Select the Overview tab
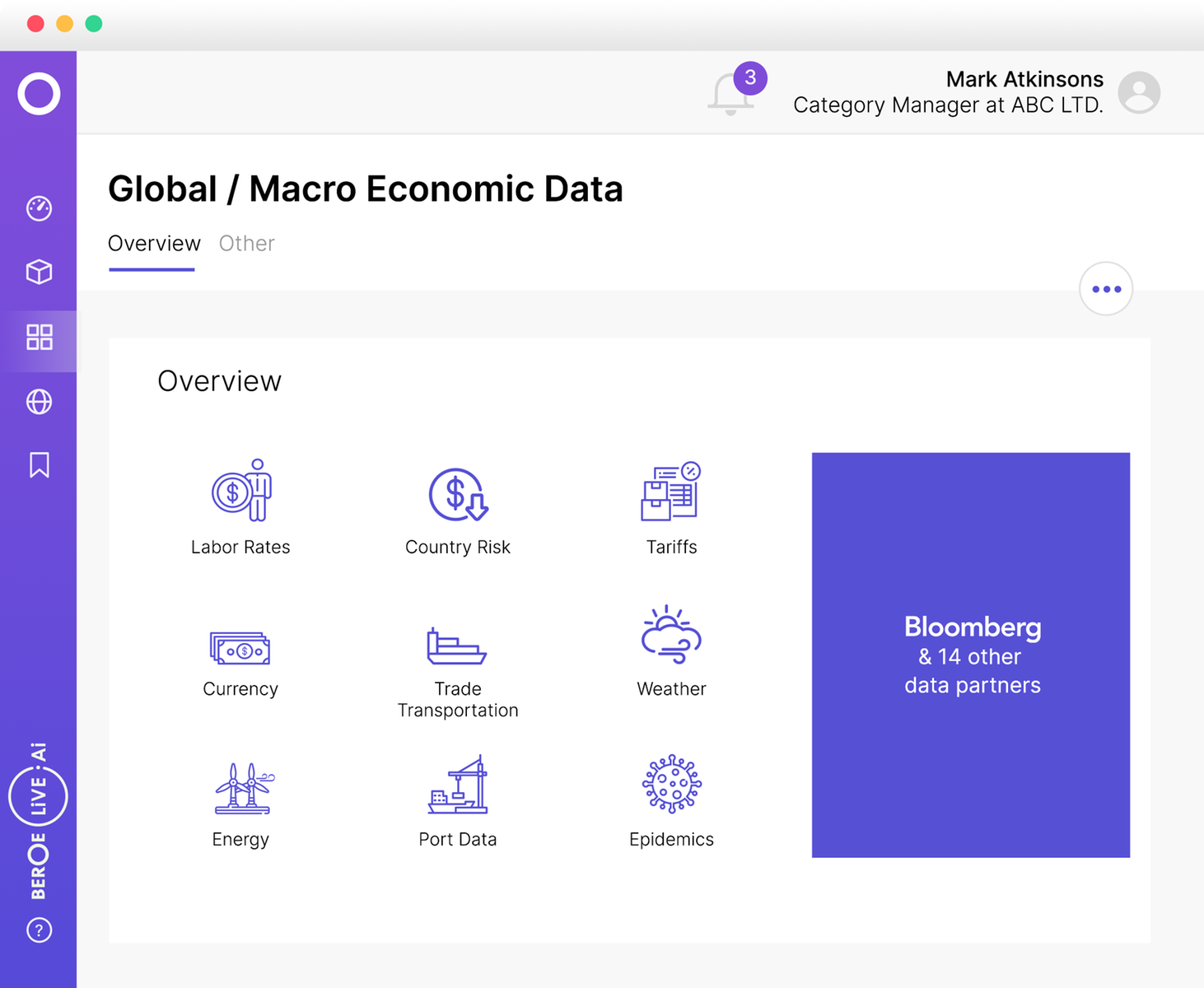The image size is (1204, 988). 154,243
